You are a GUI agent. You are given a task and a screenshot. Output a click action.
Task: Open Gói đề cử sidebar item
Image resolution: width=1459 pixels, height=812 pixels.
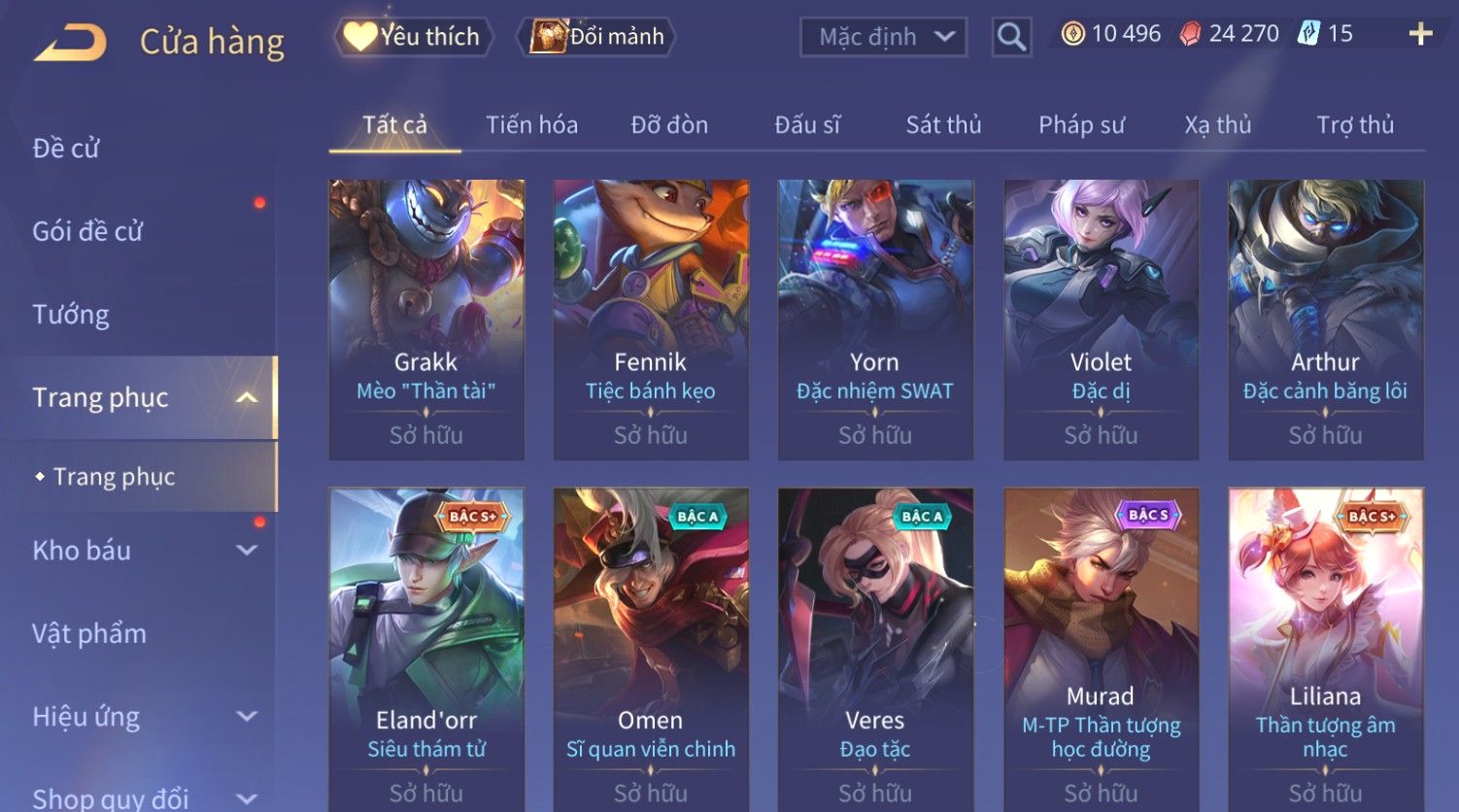pyautogui.click(x=87, y=231)
